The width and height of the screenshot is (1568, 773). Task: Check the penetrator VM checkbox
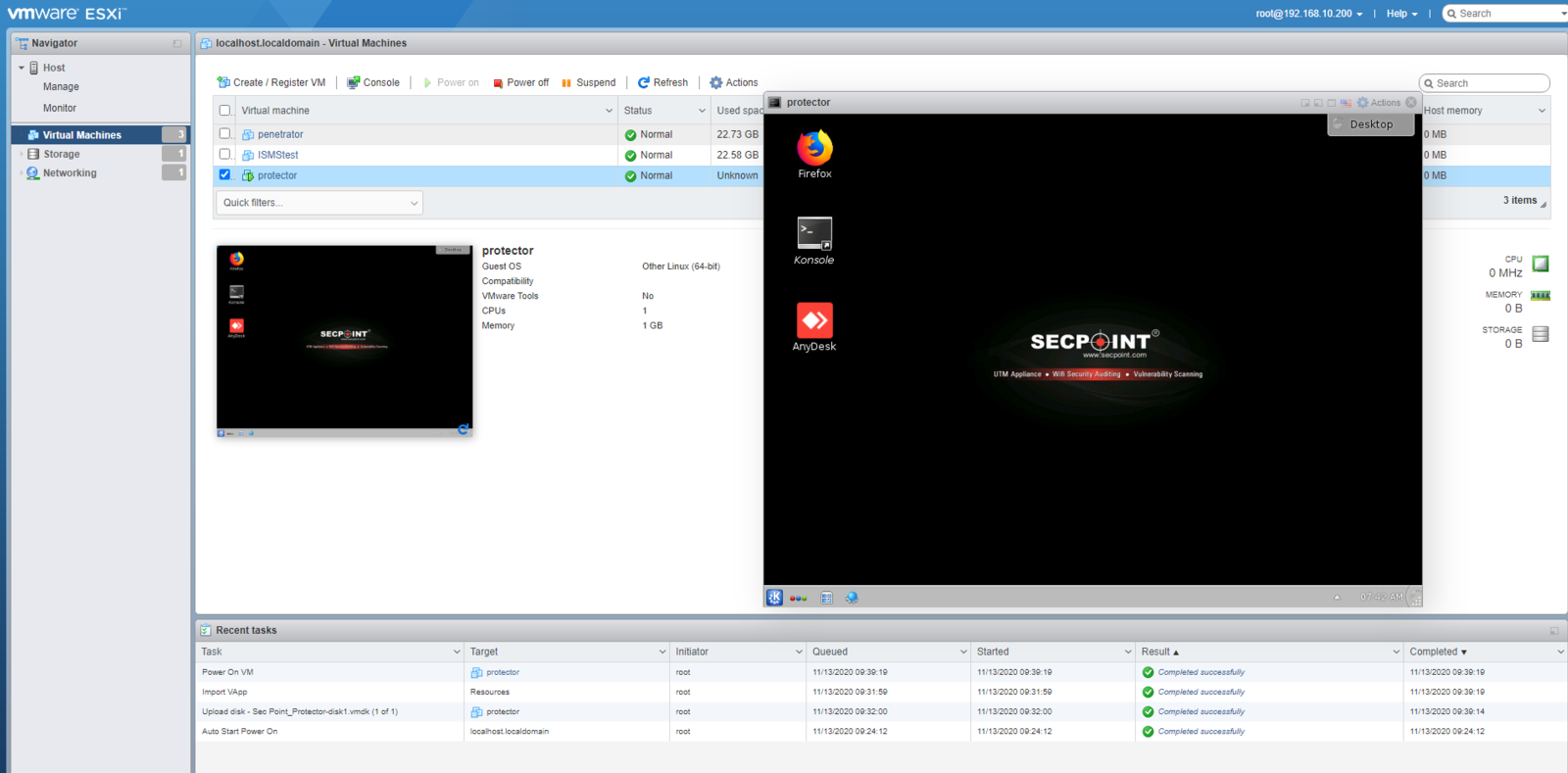tap(225, 134)
